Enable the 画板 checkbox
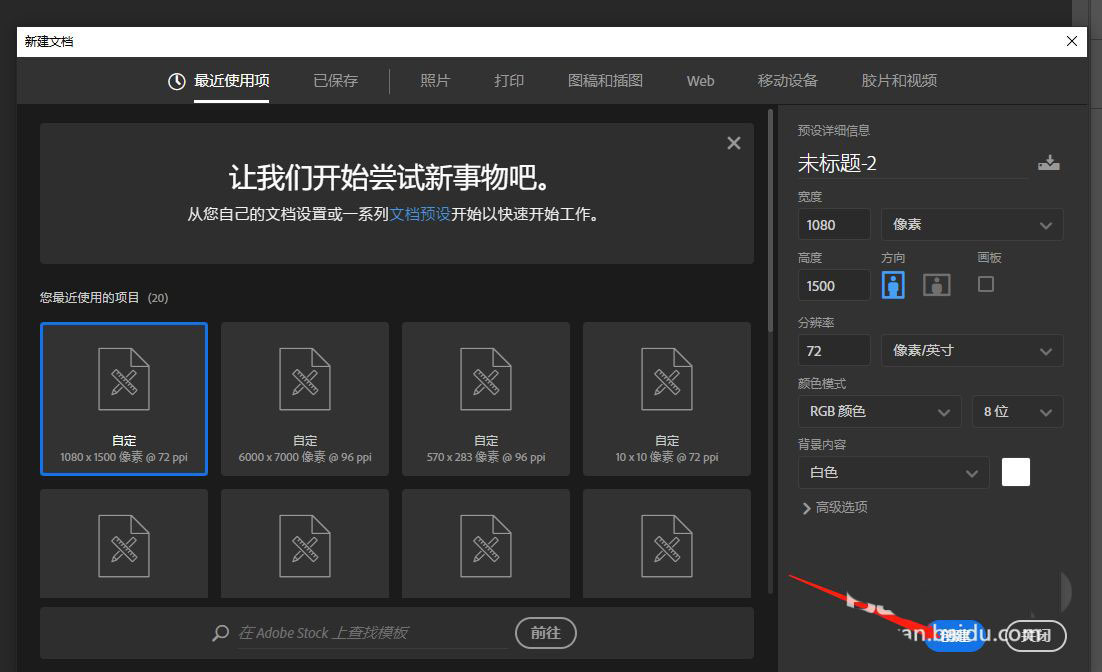This screenshot has height=672, width=1102. (985, 284)
